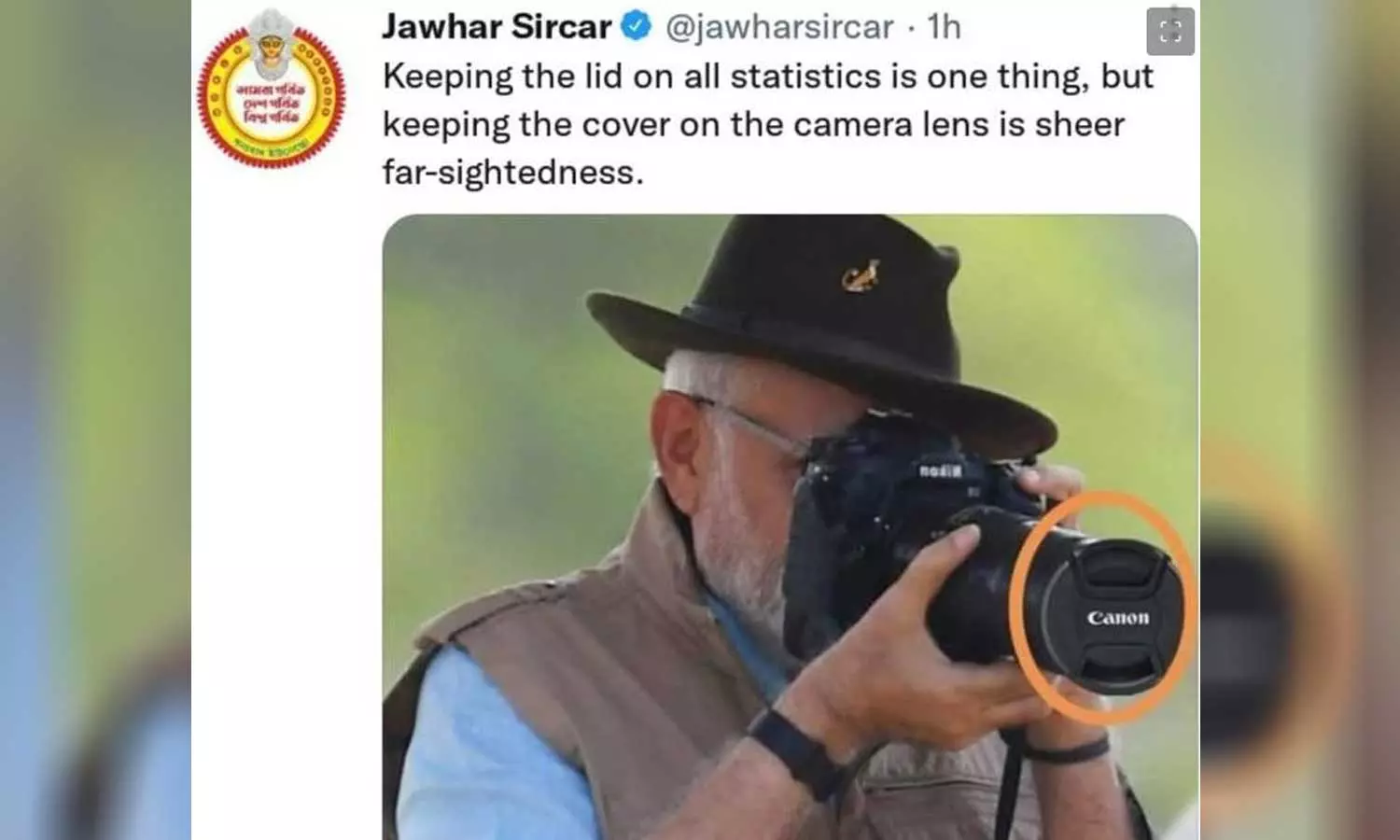
Task: Click the mirrored brand label on camera body
Action: tap(940, 470)
